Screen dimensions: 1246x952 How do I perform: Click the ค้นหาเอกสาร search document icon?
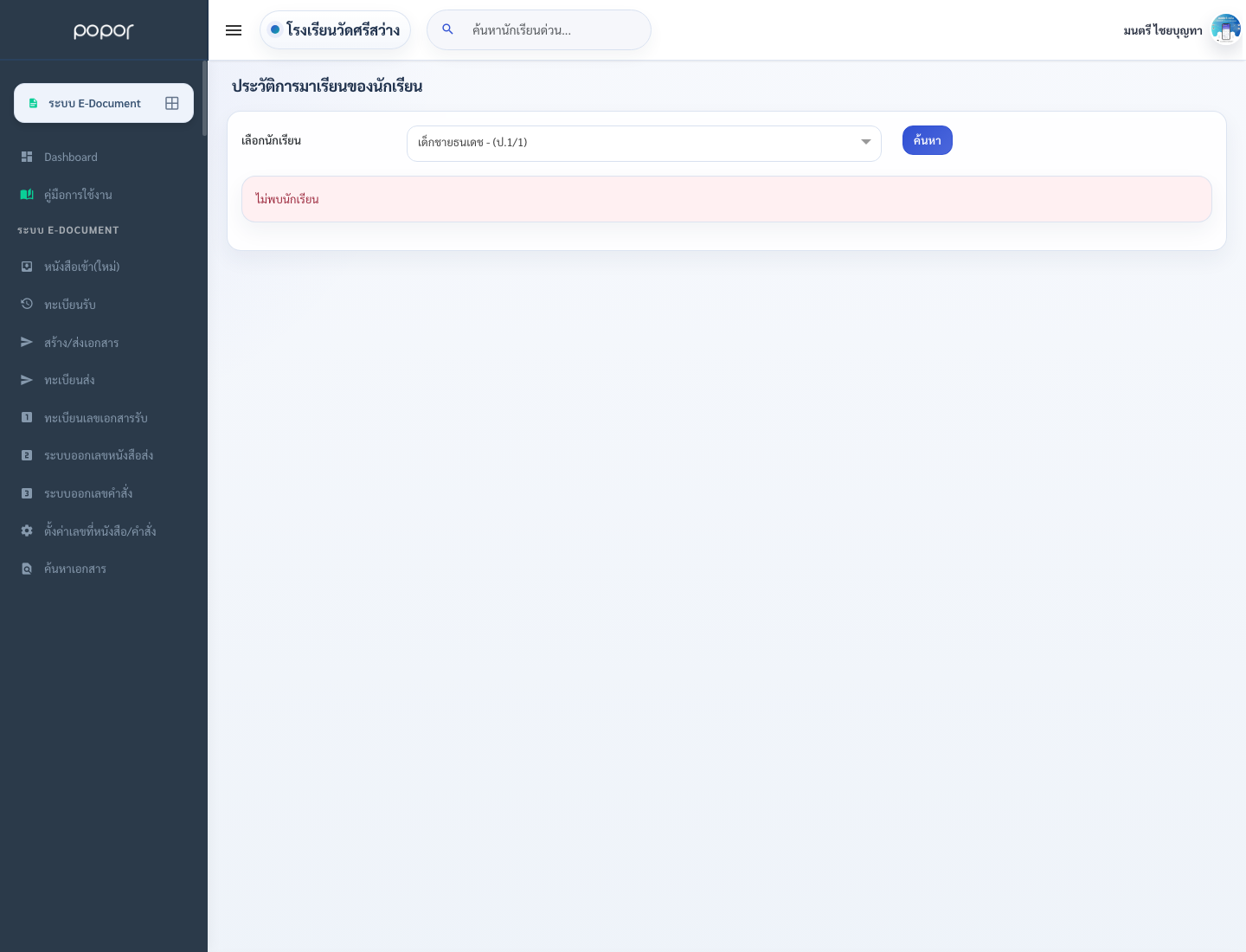point(27,569)
